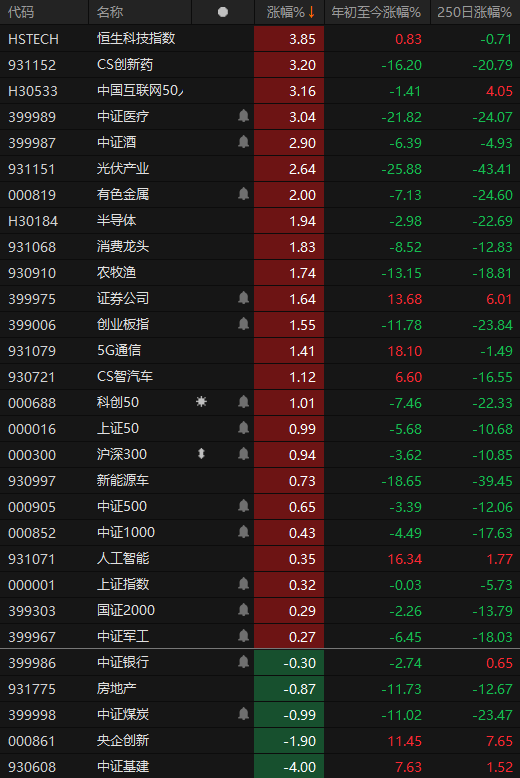Click the 5G通信 index name

click(x=119, y=350)
